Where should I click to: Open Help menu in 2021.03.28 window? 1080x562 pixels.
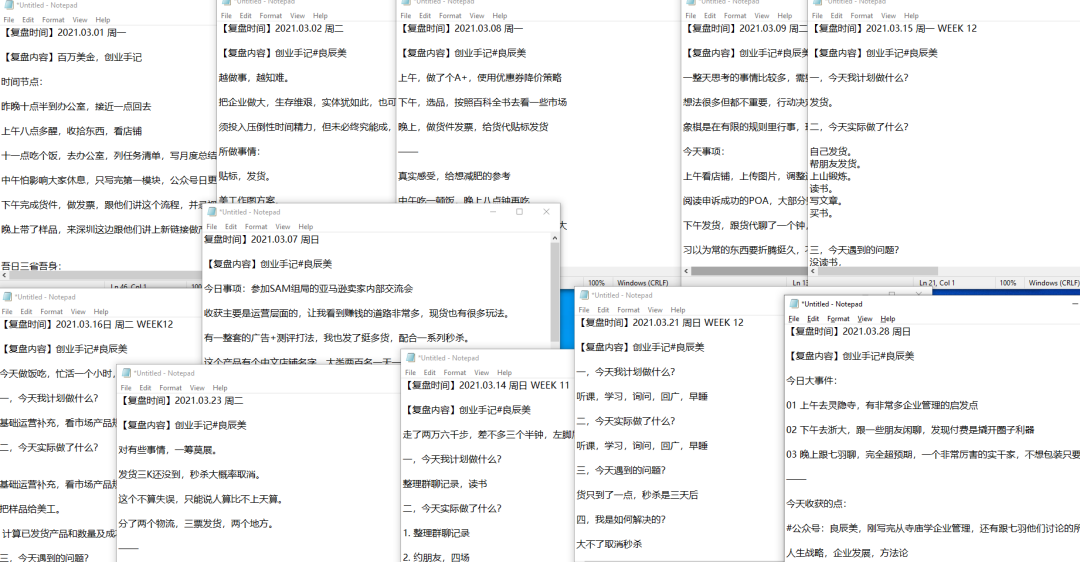pos(888,319)
